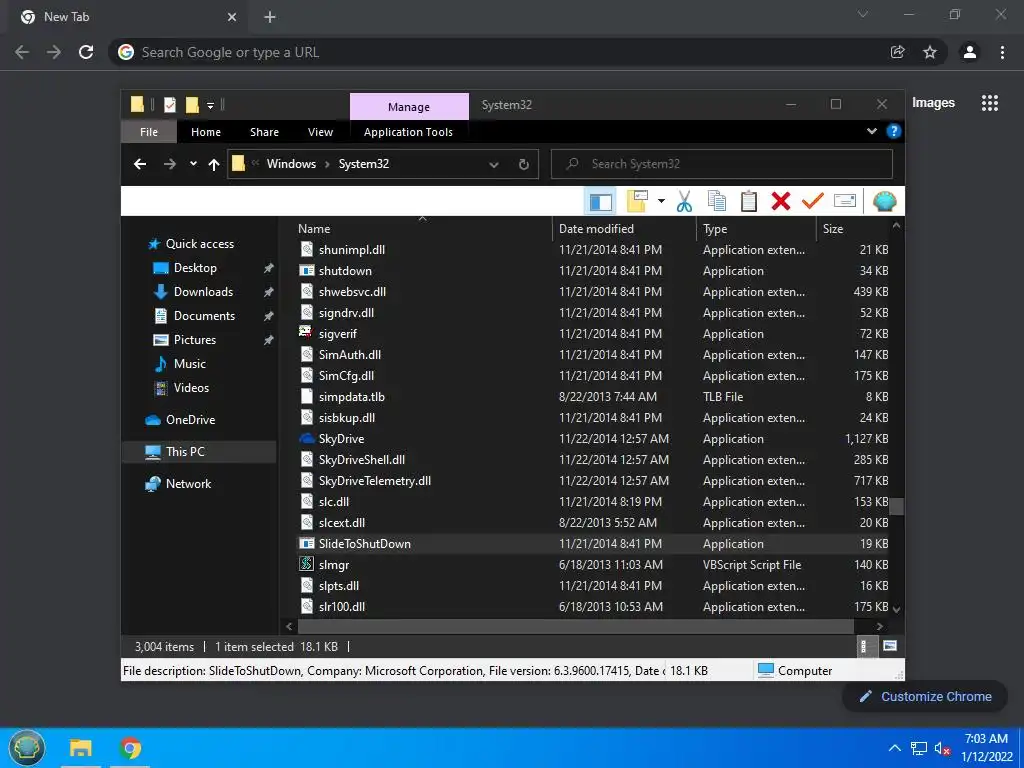Screen dimensions: 1024x768
Task: Select the slmgr VBScript file
Action: (x=594, y=565)
